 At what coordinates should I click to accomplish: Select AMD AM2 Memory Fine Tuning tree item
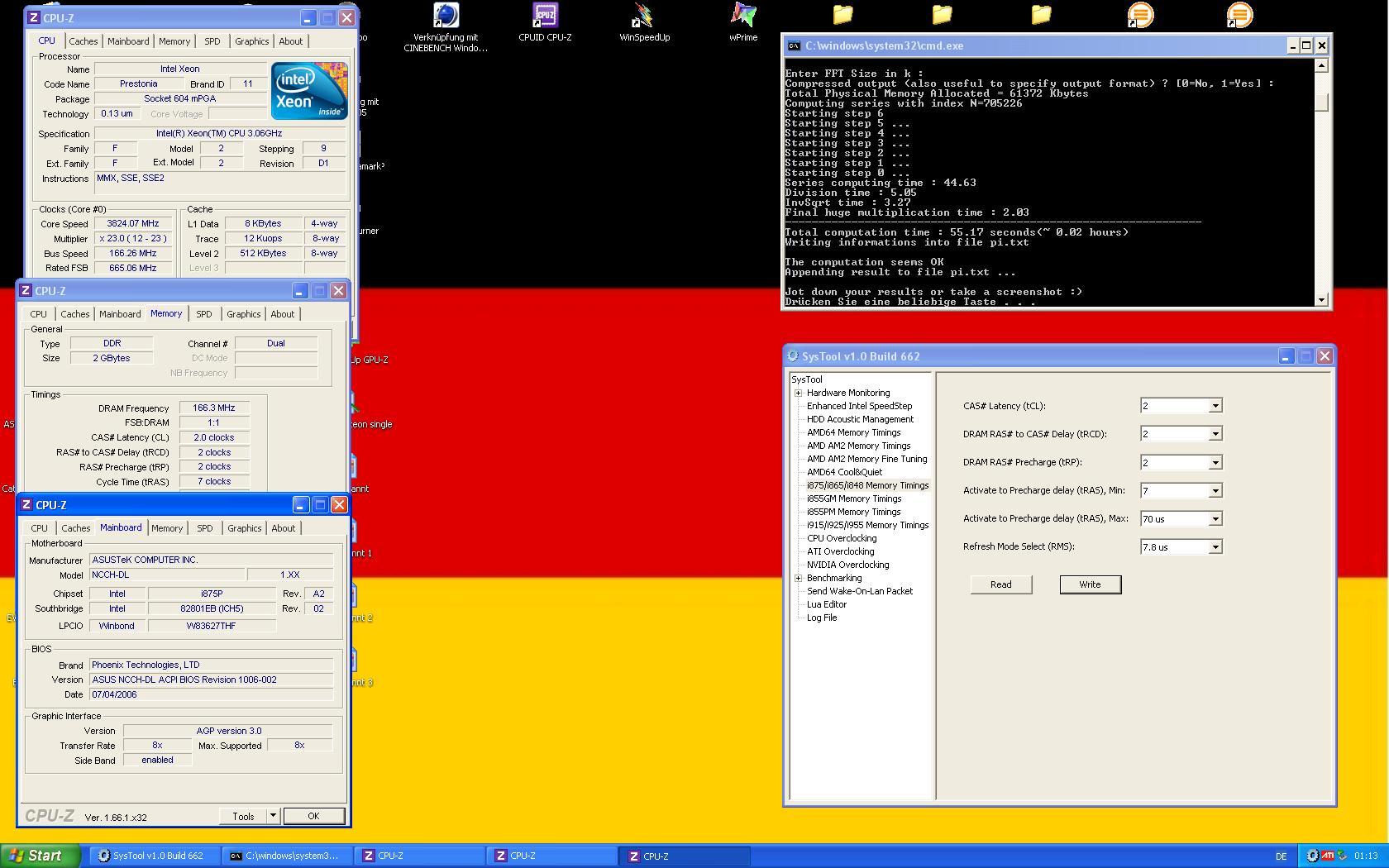point(866,459)
